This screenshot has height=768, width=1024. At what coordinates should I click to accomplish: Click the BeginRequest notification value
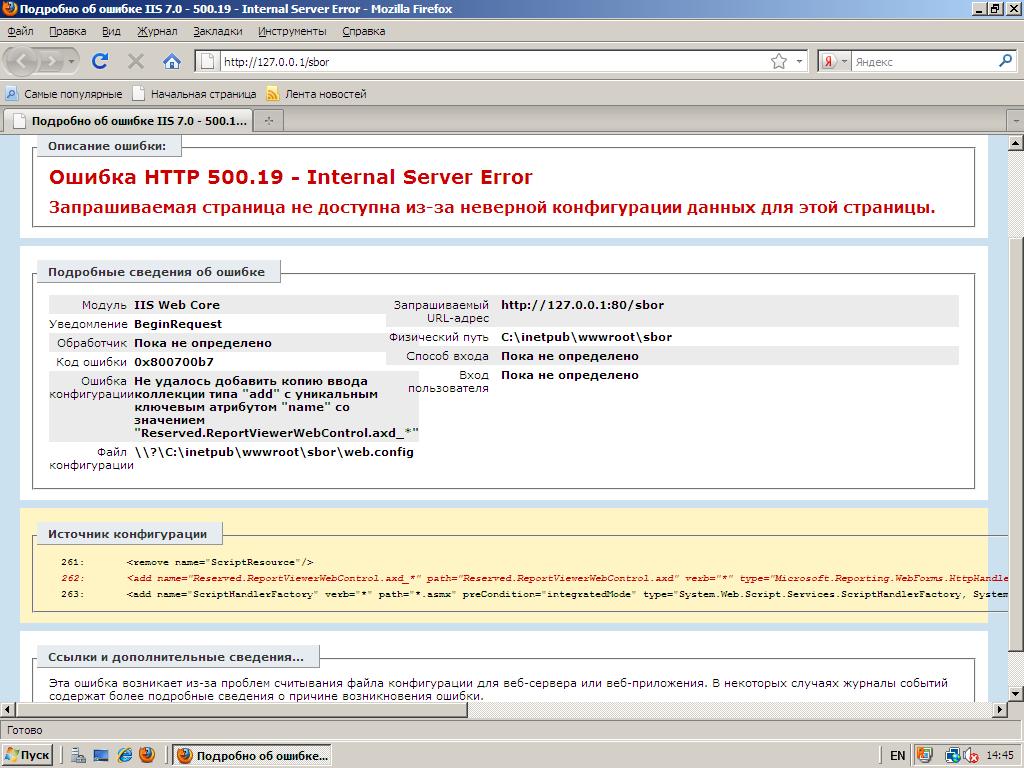(x=178, y=324)
